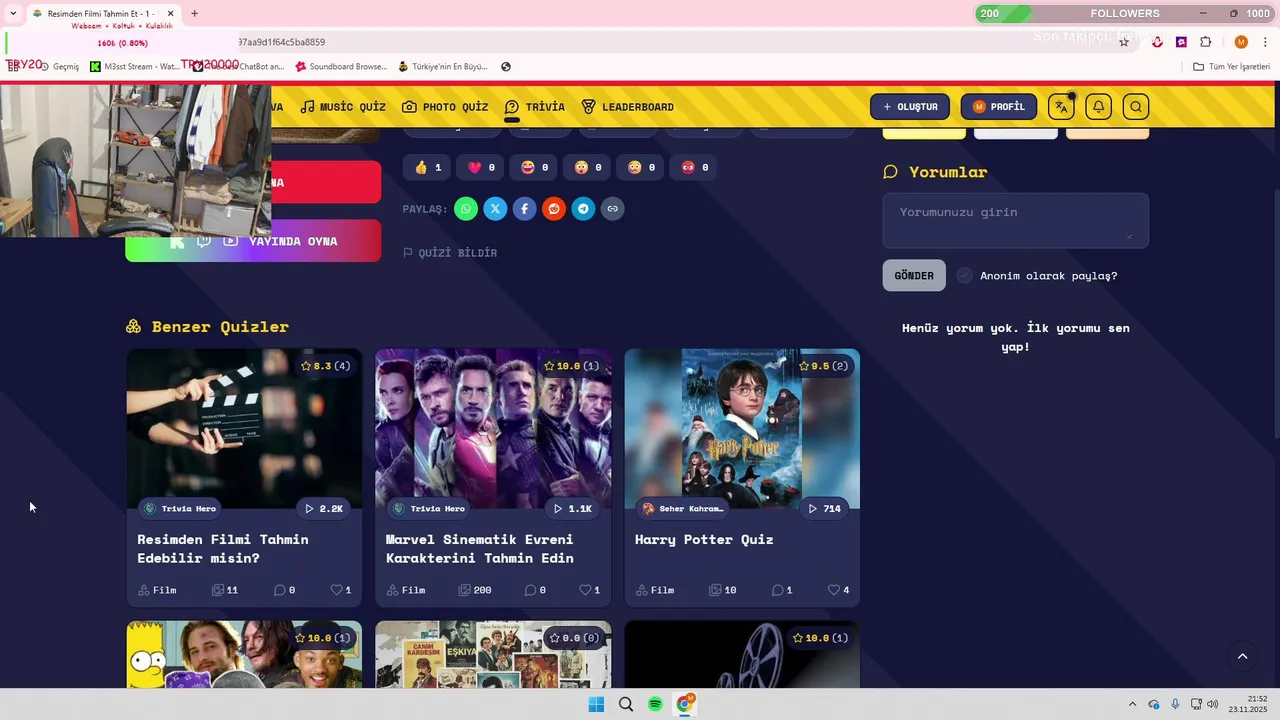Share the quiz on X
Viewport: 1280px width, 720px height.
(x=495, y=209)
